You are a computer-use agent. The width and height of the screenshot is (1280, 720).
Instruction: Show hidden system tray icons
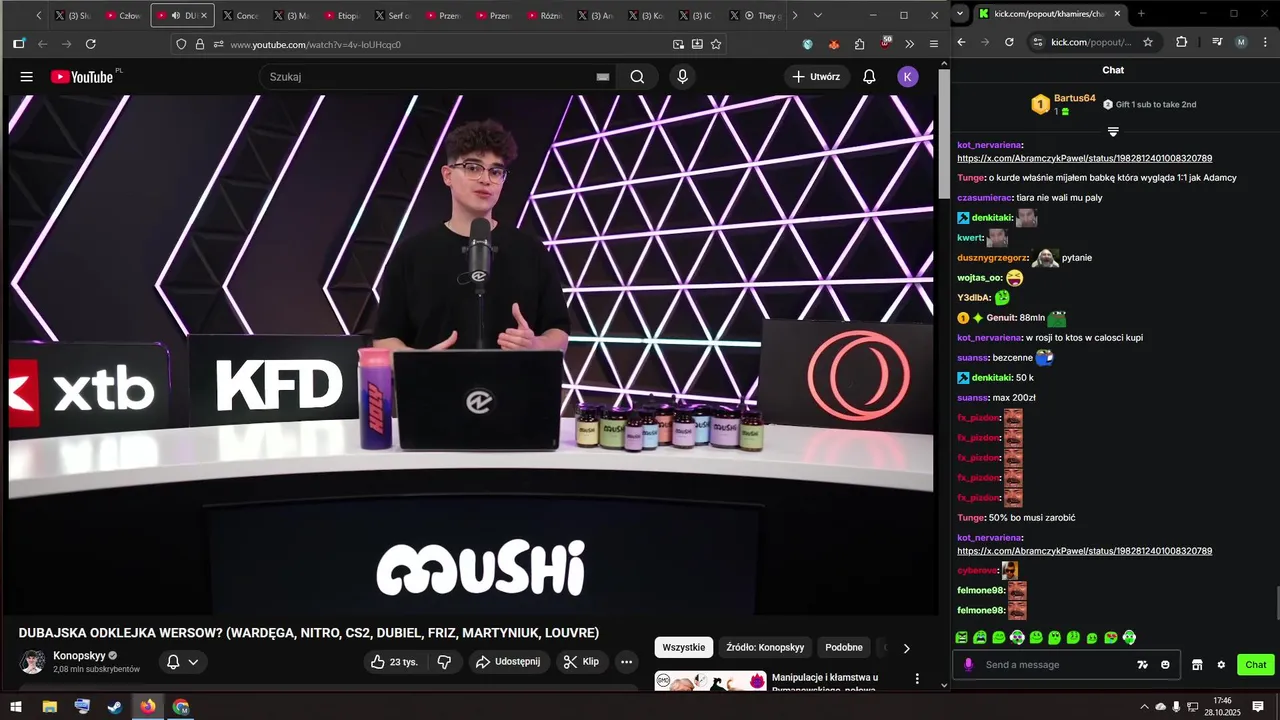(x=1144, y=707)
